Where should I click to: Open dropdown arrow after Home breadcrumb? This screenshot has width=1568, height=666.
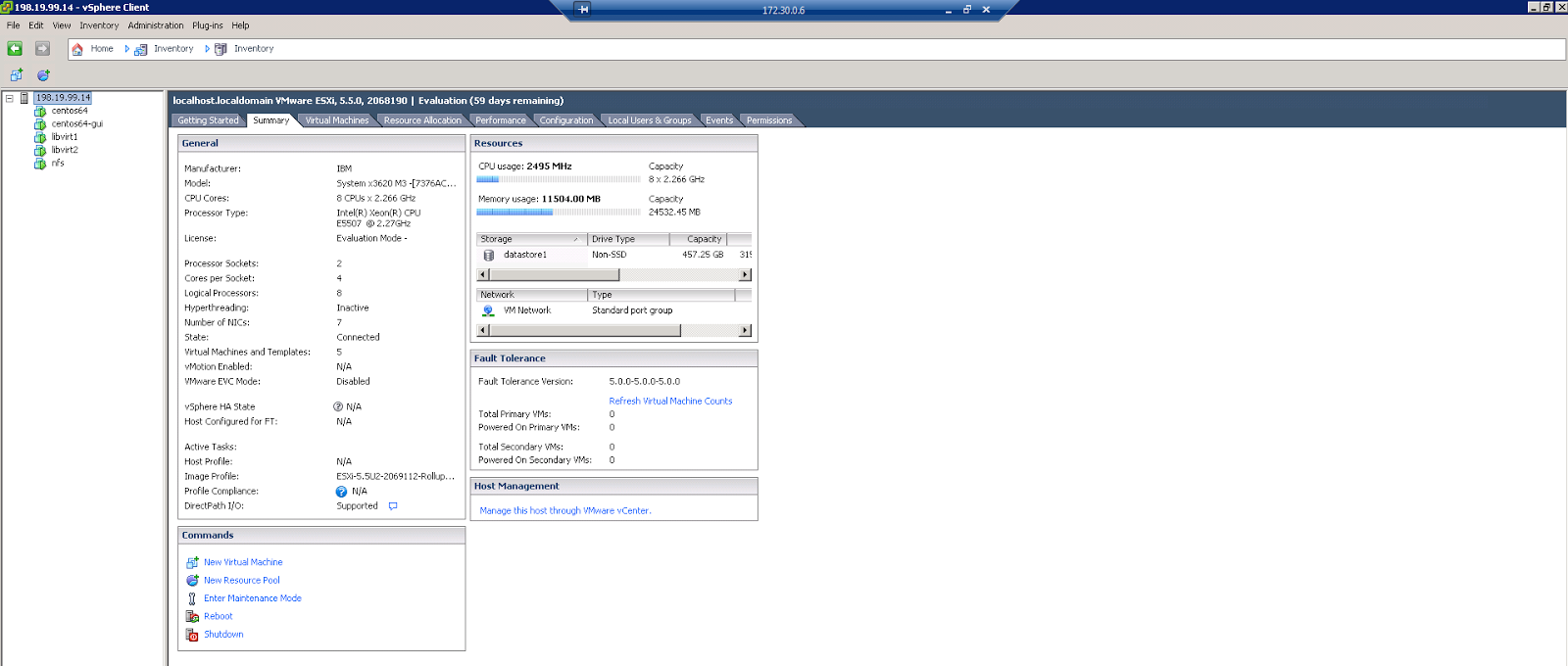pos(126,49)
